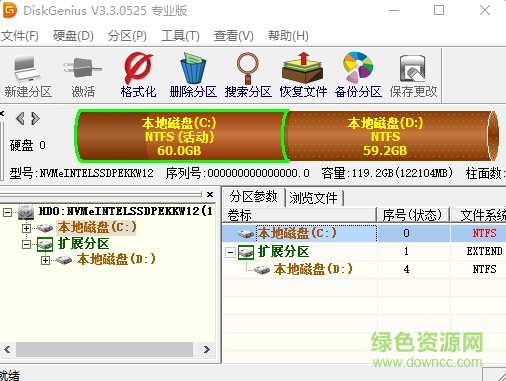Open the 文件(F) menu
Screen dimensions: 506x381
20,36
